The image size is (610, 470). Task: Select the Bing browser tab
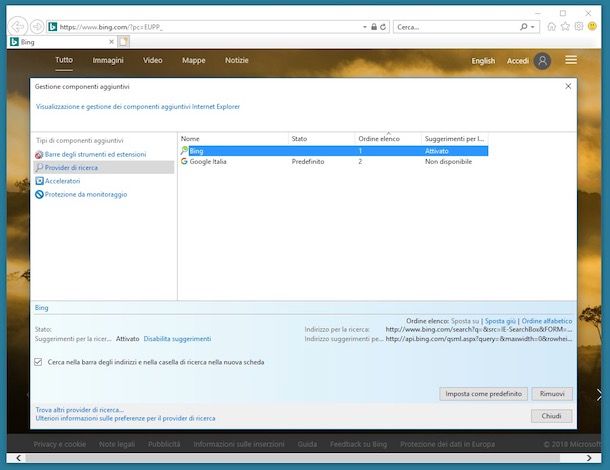coord(62,42)
